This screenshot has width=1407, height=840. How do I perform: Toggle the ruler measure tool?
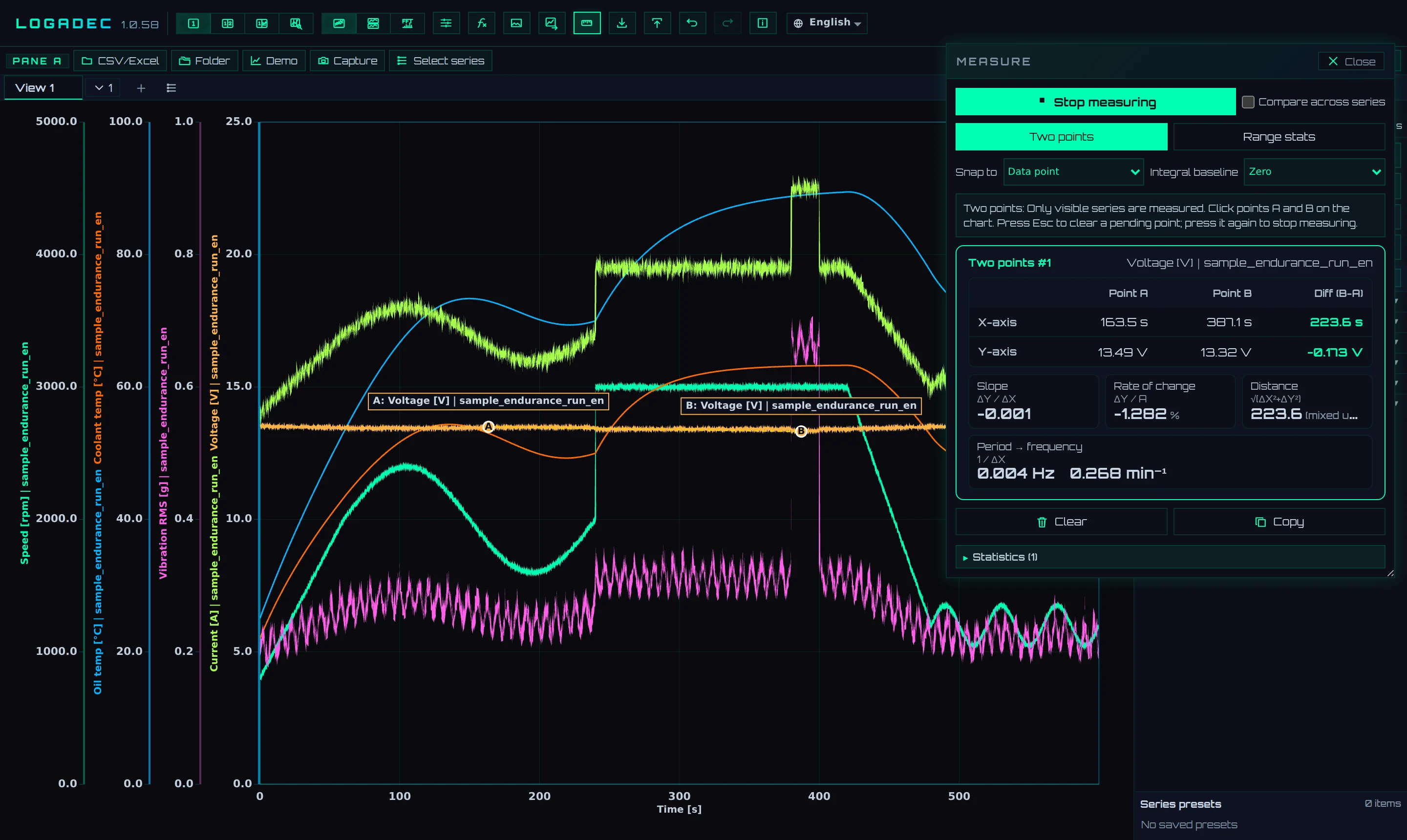(x=587, y=23)
